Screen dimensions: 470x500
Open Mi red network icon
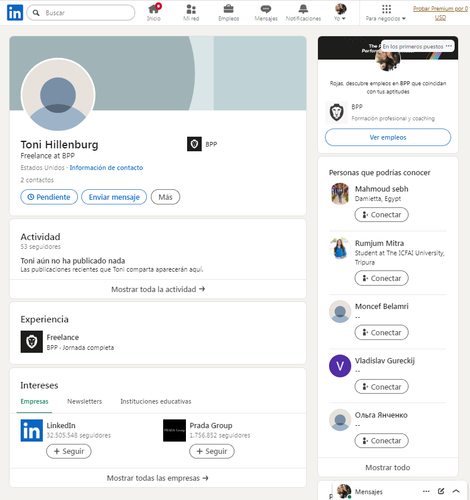click(x=191, y=12)
